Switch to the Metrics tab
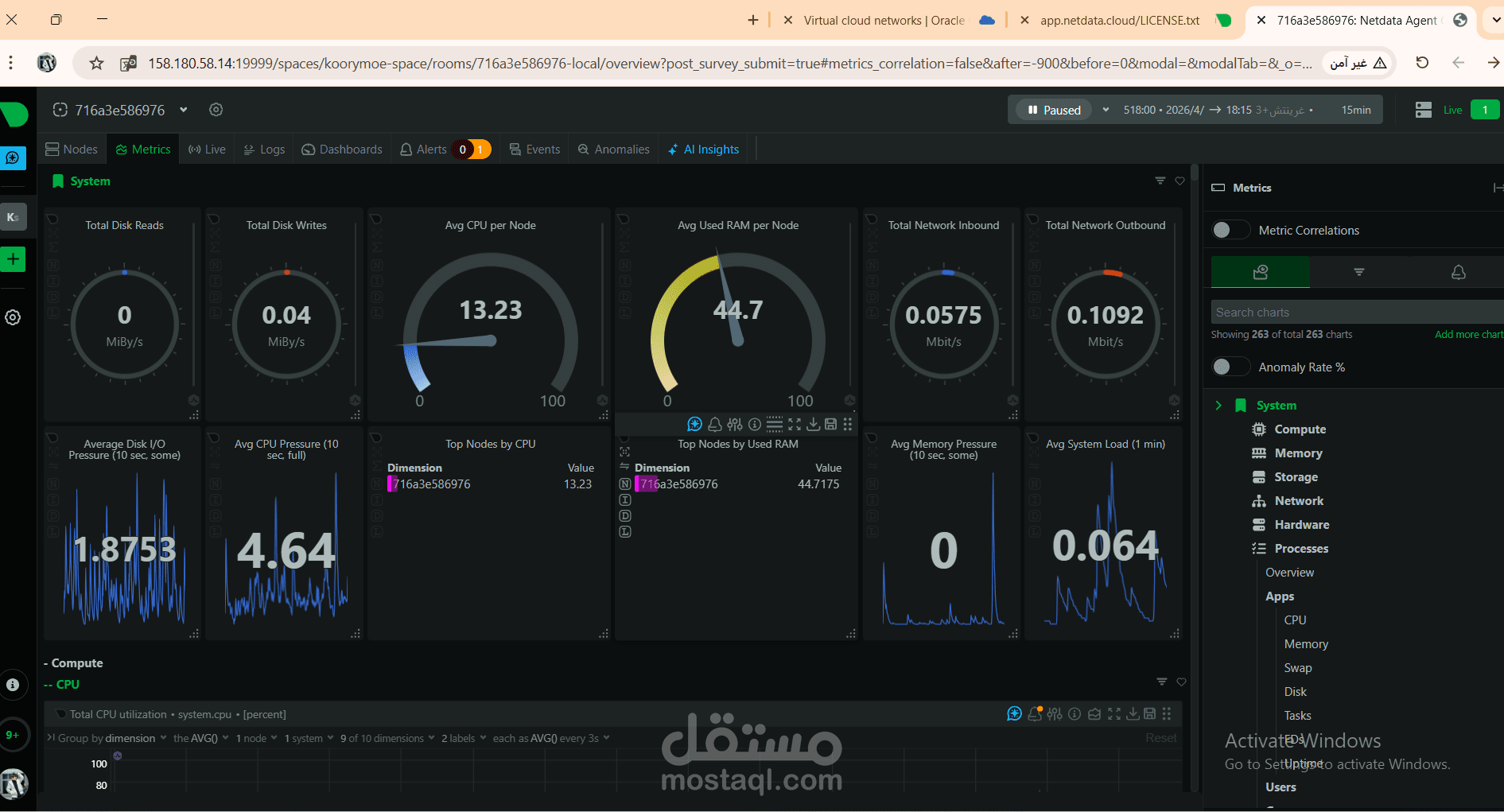 (143, 150)
